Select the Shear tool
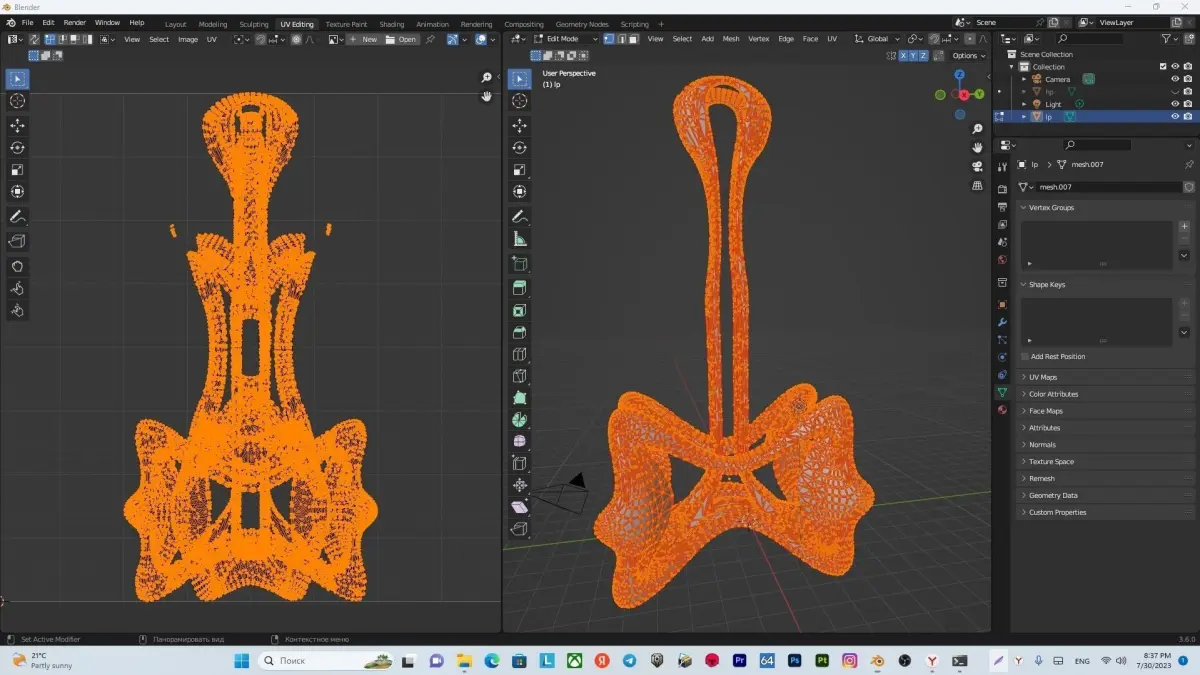The width and height of the screenshot is (1200, 675). pyautogui.click(x=519, y=507)
